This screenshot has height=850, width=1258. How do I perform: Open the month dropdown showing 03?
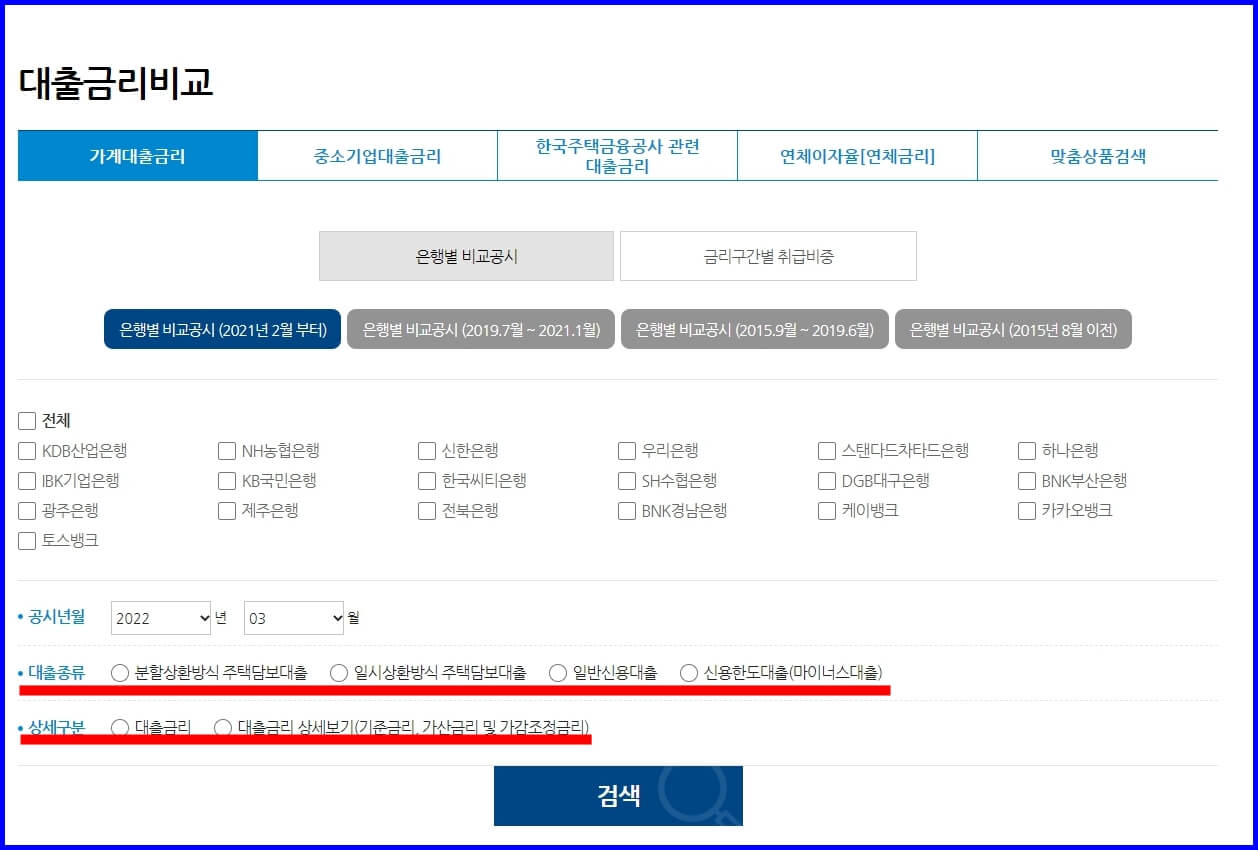click(x=293, y=617)
